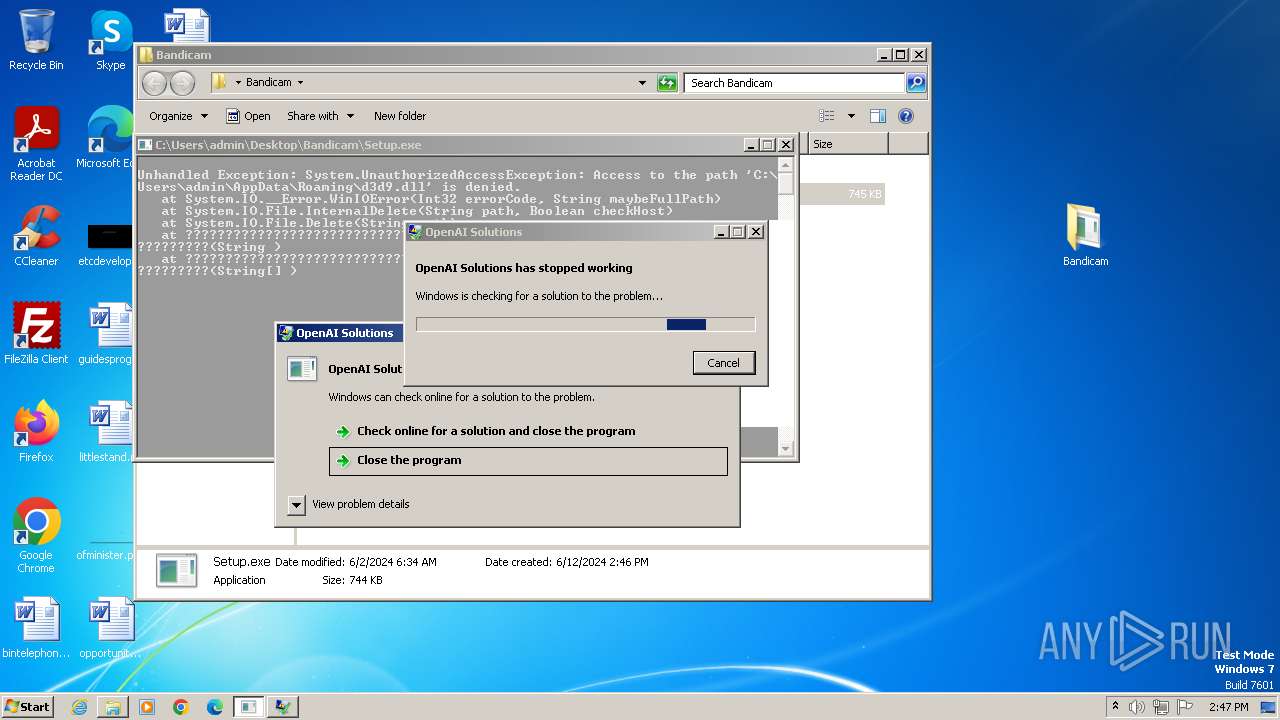The image size is (1280, 720).
Task: Click the refresh button beside address bar
Action: coord(667,83)
